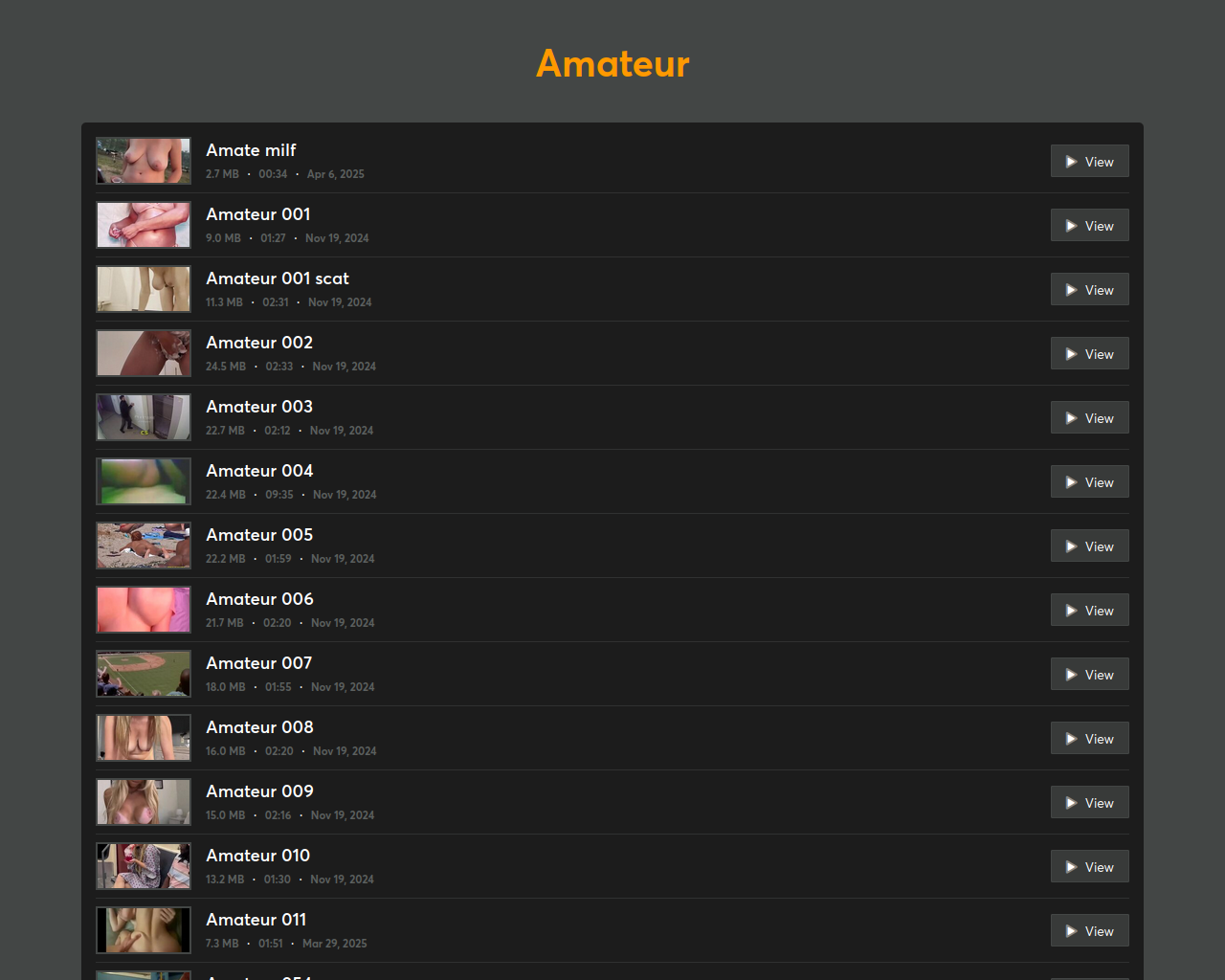Click the Amateur 007 title link
The height and width of the screenshot is (980, 1225).
click(259, 663)
